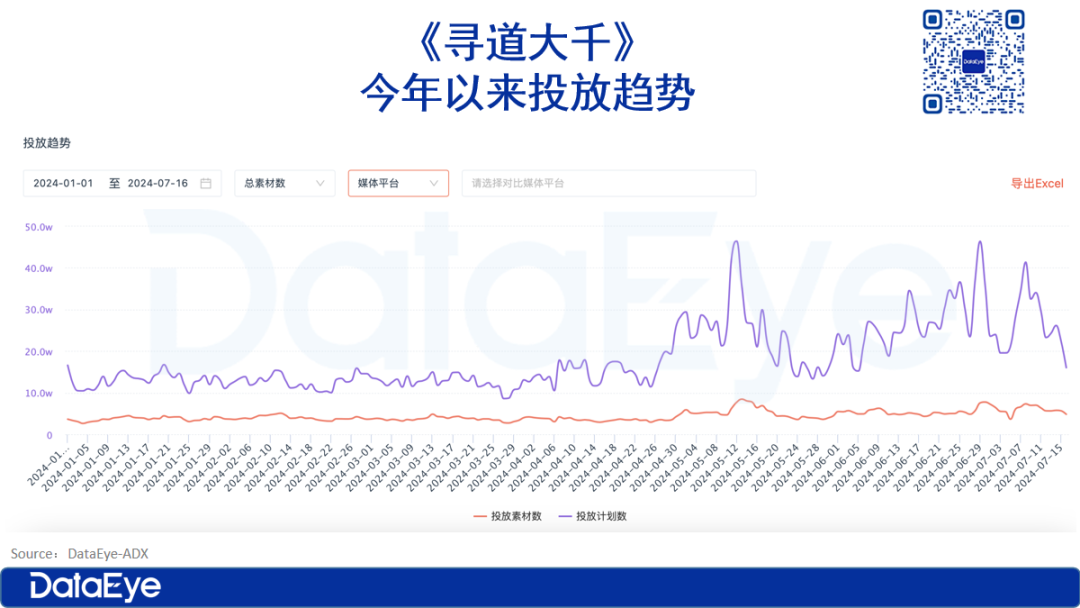This screenshot has width=1080, height=608.
Task: Toggle the 投放计划数 legend label
Action: [602, 516]
